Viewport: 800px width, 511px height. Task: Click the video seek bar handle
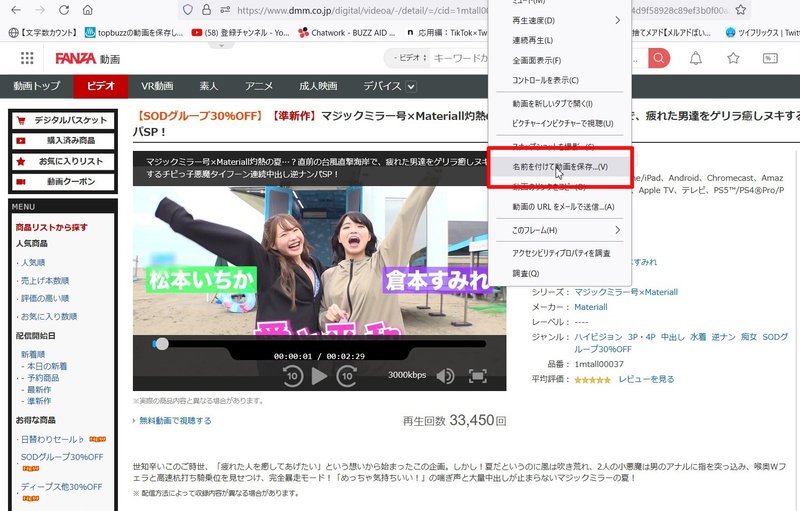[161, 344]
